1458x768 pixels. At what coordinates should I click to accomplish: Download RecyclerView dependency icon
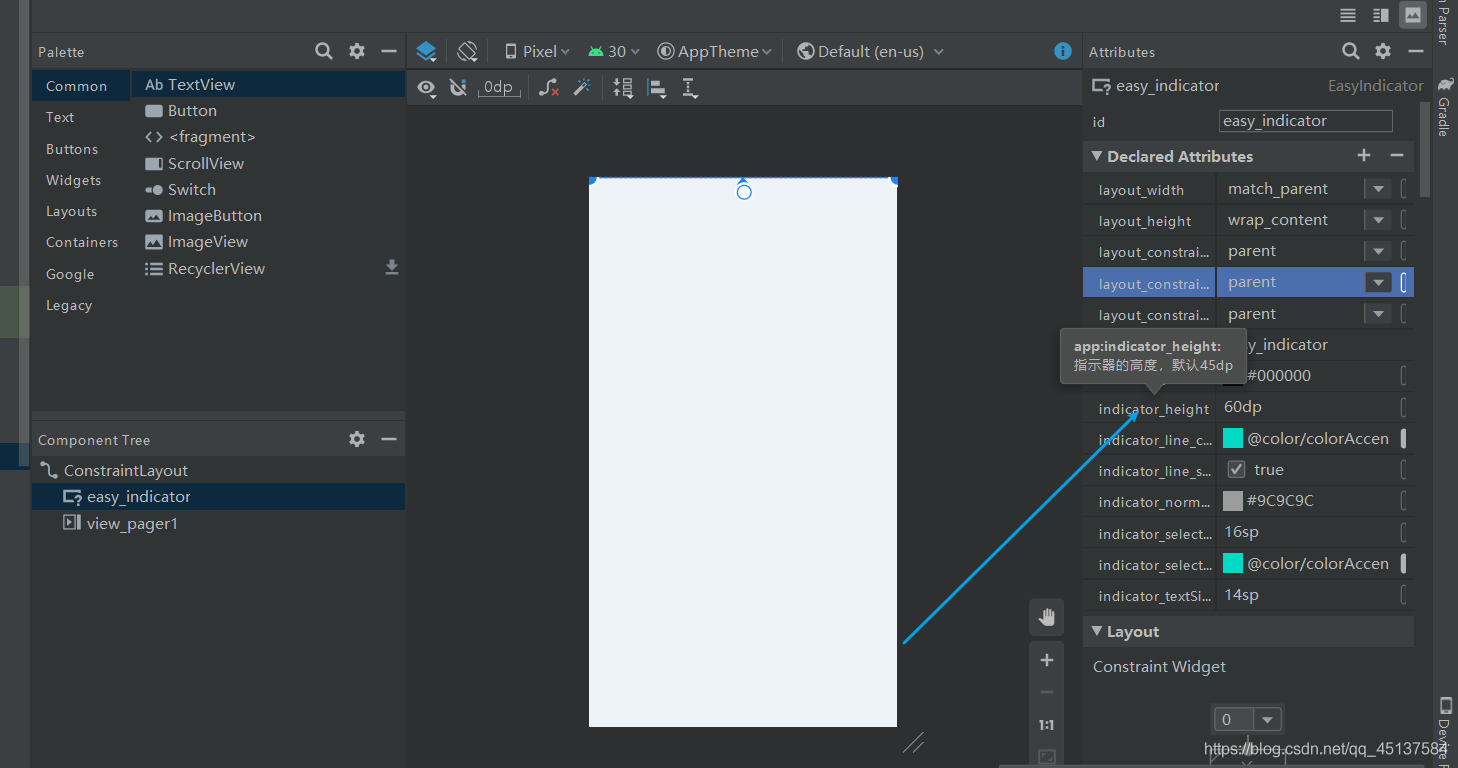[x=392, y=267]
